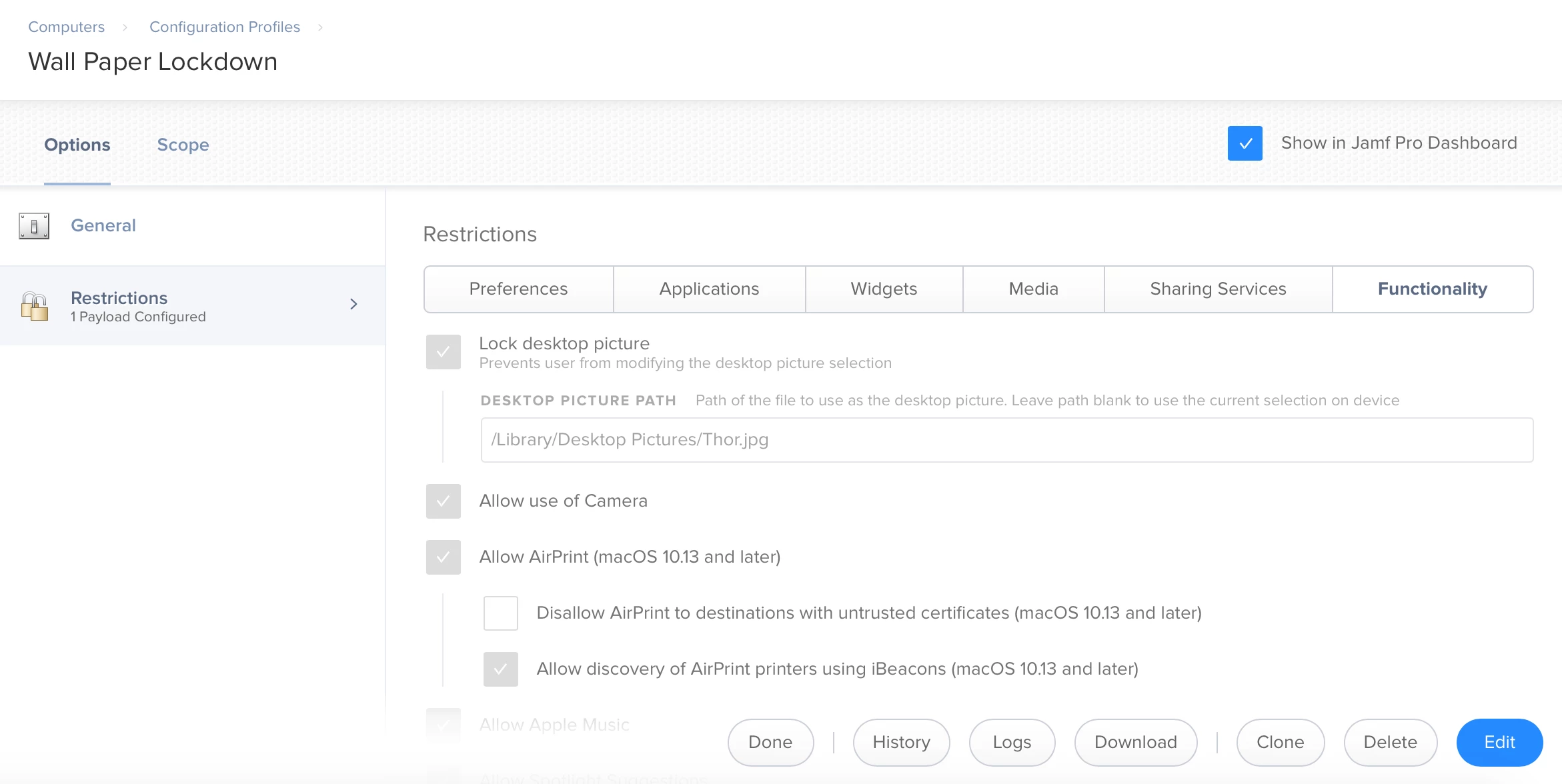Toggle Show in Jamf Pro Dashboard checkbox
1562x784 pixels.
[x=1245, y=143]
